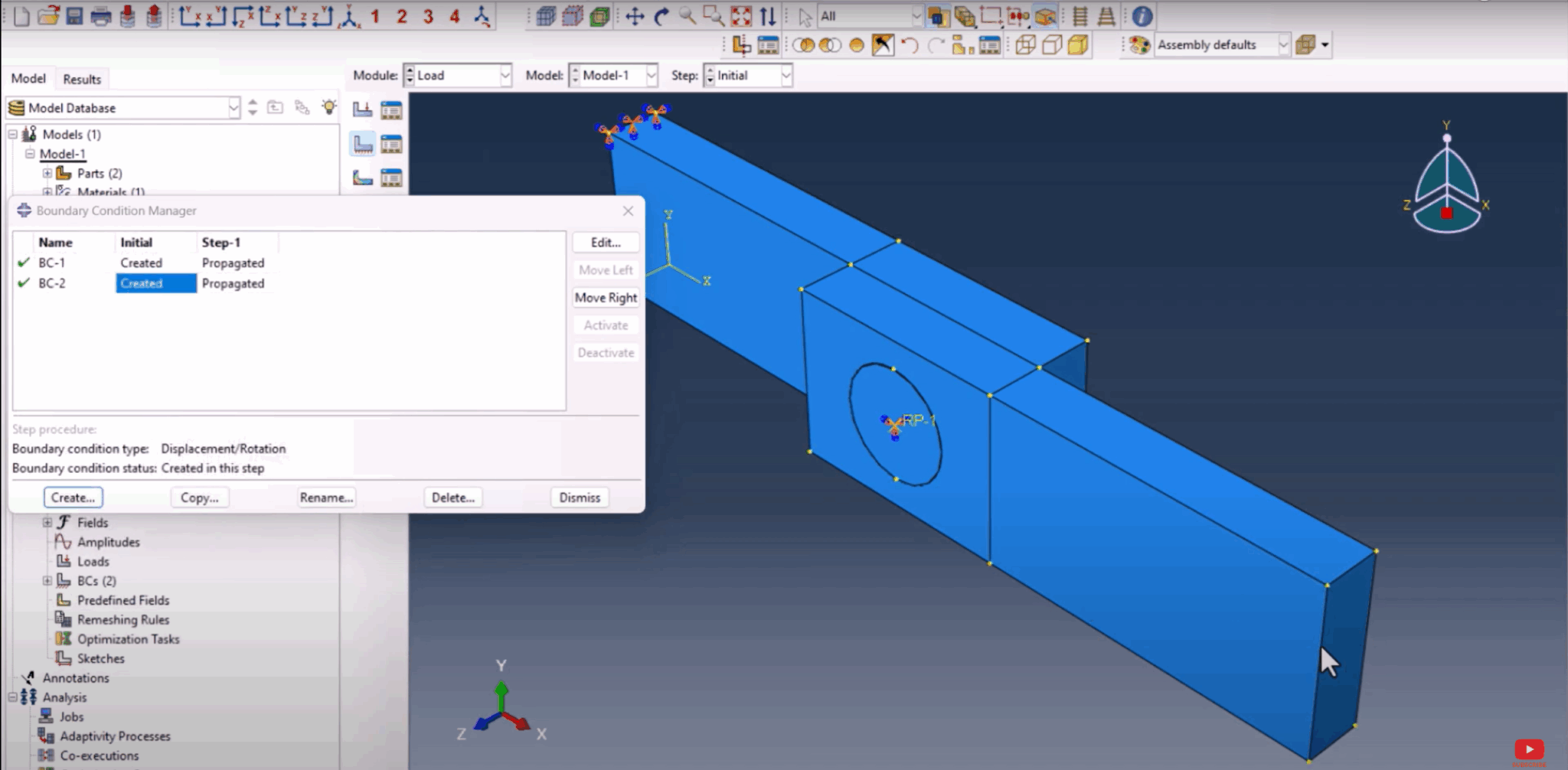Select the Rotate View tool

click(660, 15)
